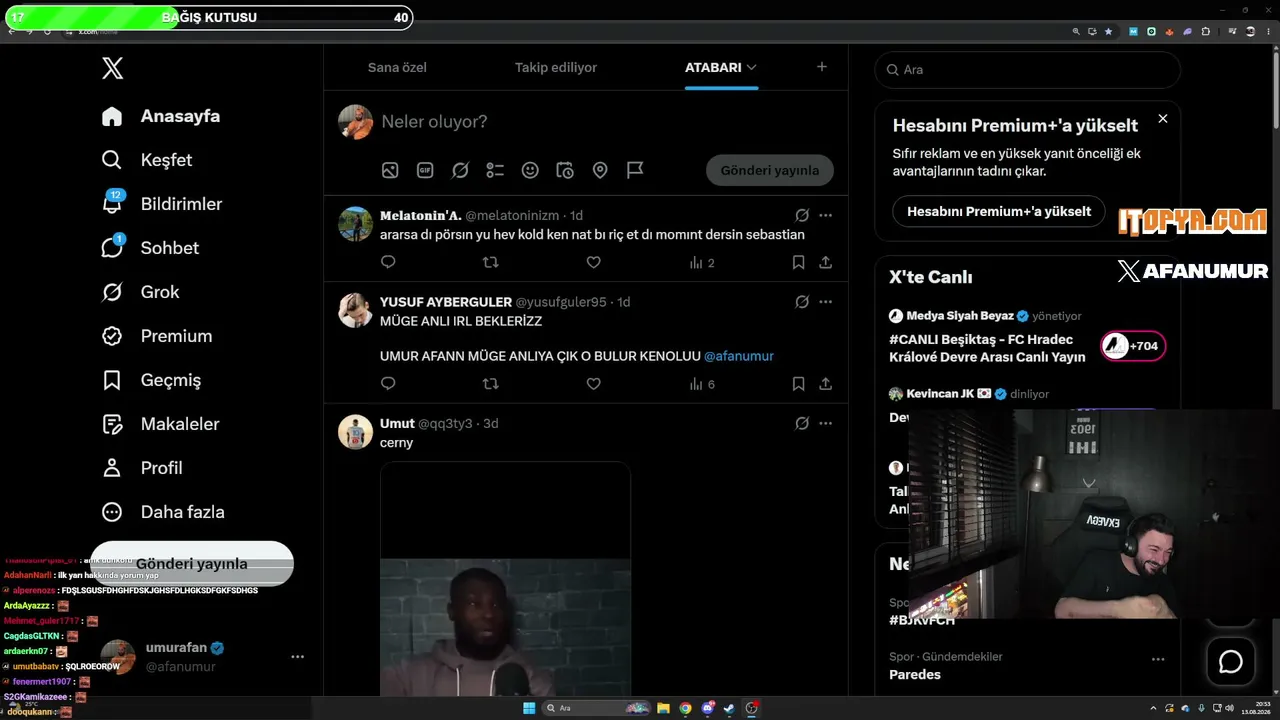Open account menu for umurafan

click(297, 657)
